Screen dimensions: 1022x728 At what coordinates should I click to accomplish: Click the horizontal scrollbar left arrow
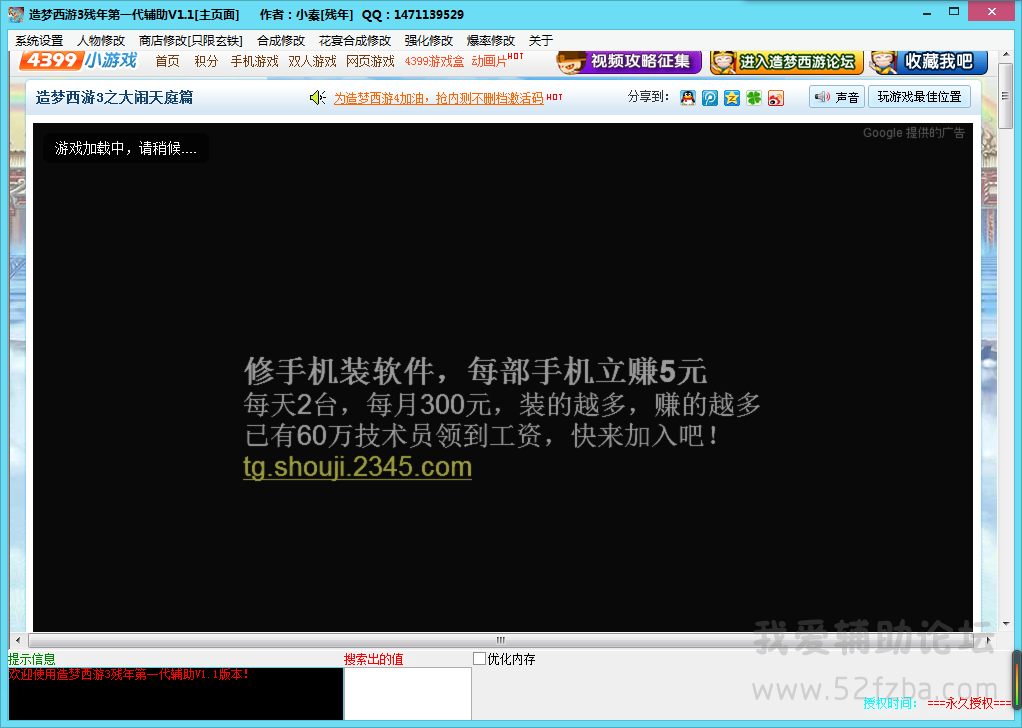18,640
